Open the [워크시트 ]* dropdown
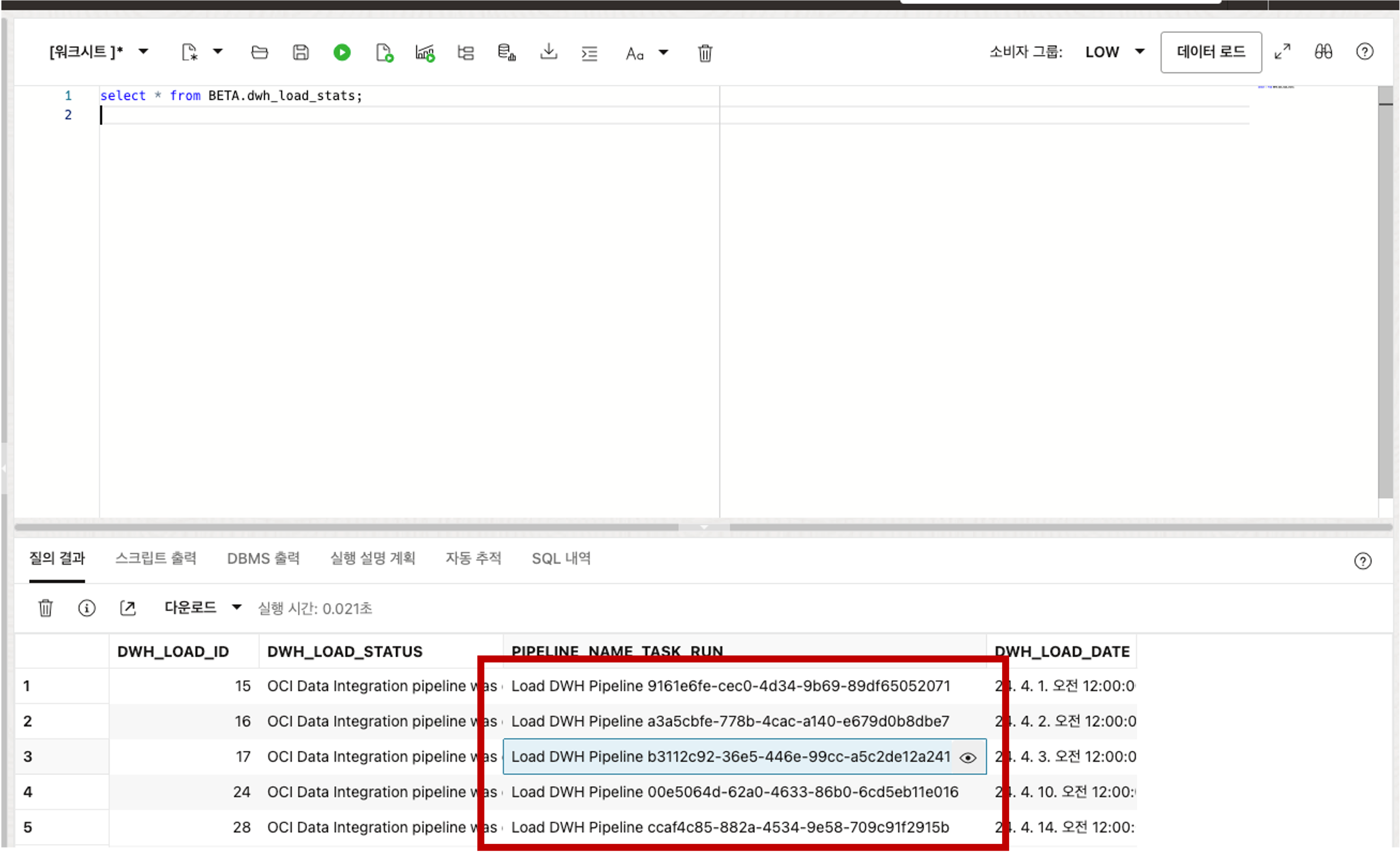This screenshot has height=852, width=1400. pos(98,52)
